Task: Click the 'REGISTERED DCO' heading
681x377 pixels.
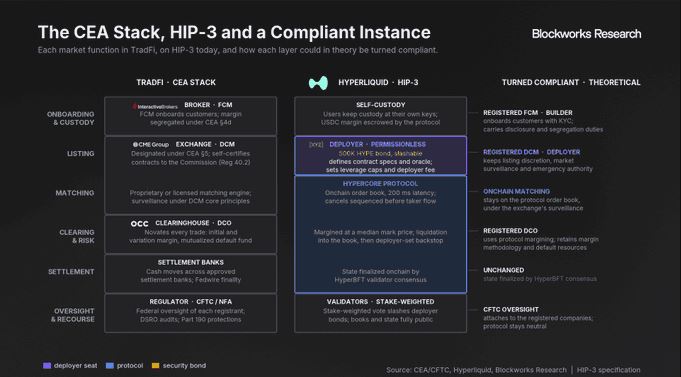Action: pos(510,231)
